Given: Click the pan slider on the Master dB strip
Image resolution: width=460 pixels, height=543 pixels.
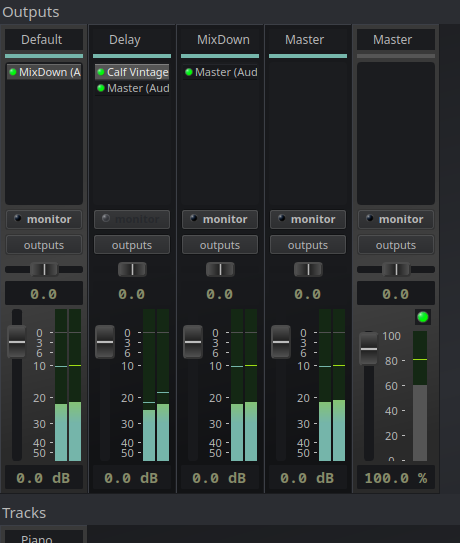Looking at the screenshot, I should click(308, 269).
